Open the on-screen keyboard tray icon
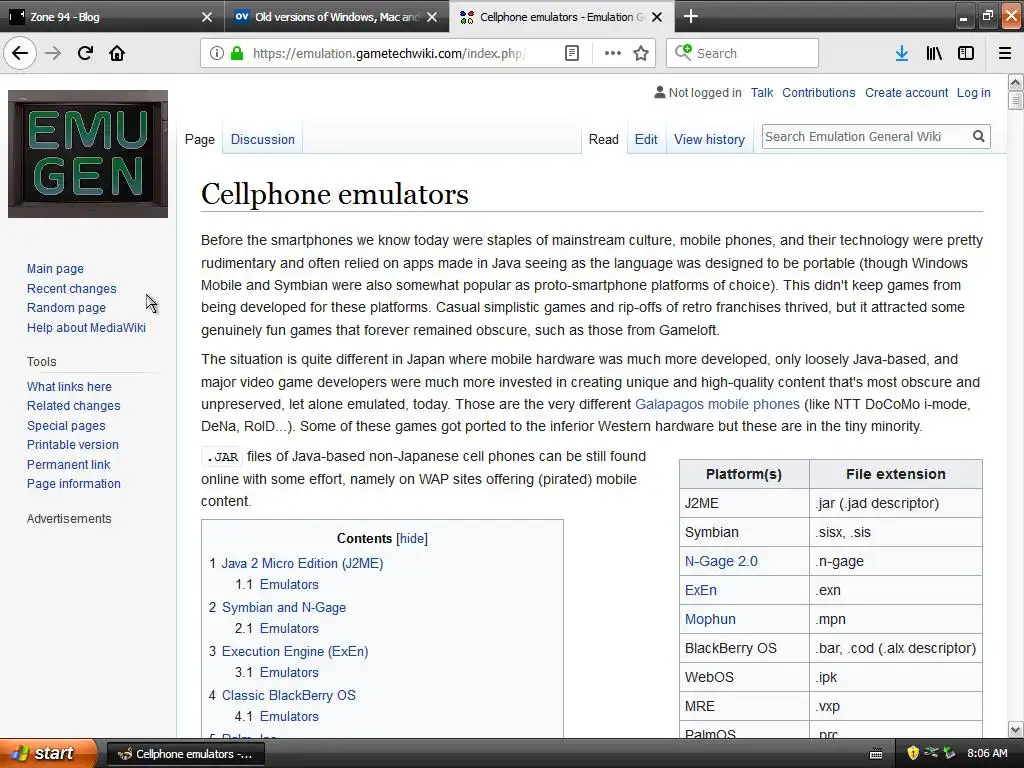The width and height of the screenshot is (1024, 768). (x=876, y=754)
